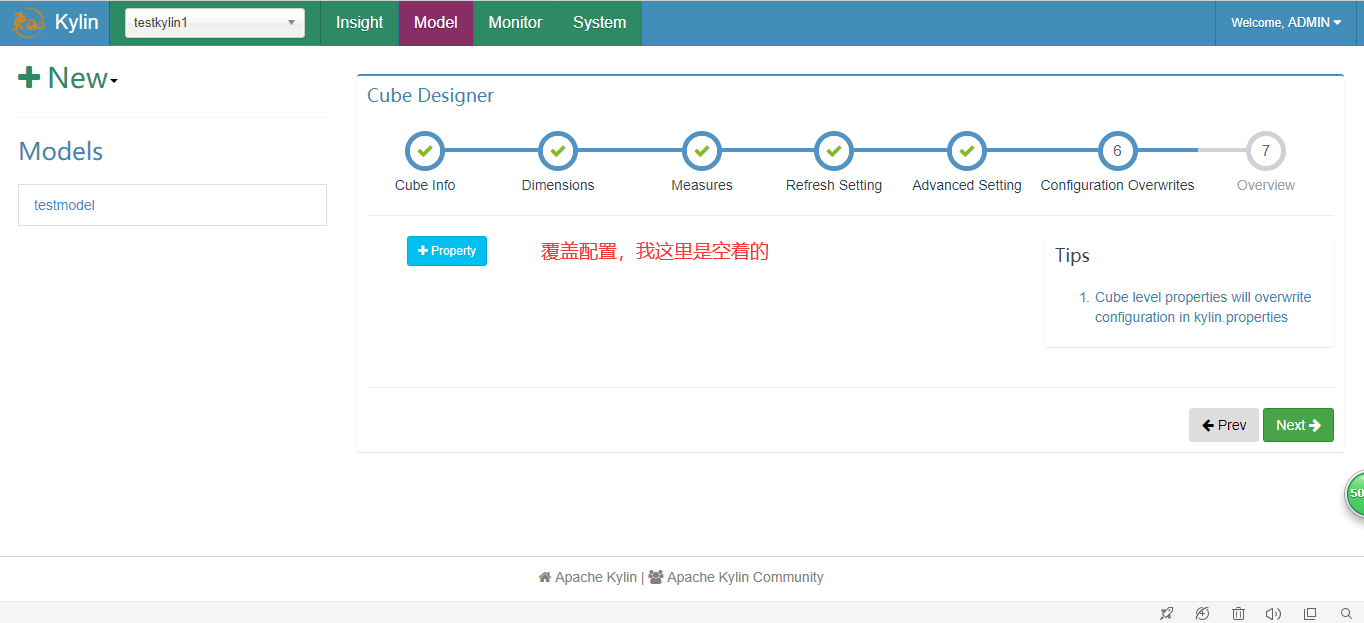The width and height of the screenshot is (1364, 623).
Task: Click the circular plus icon in status bar
Action: pos(1202,613)
